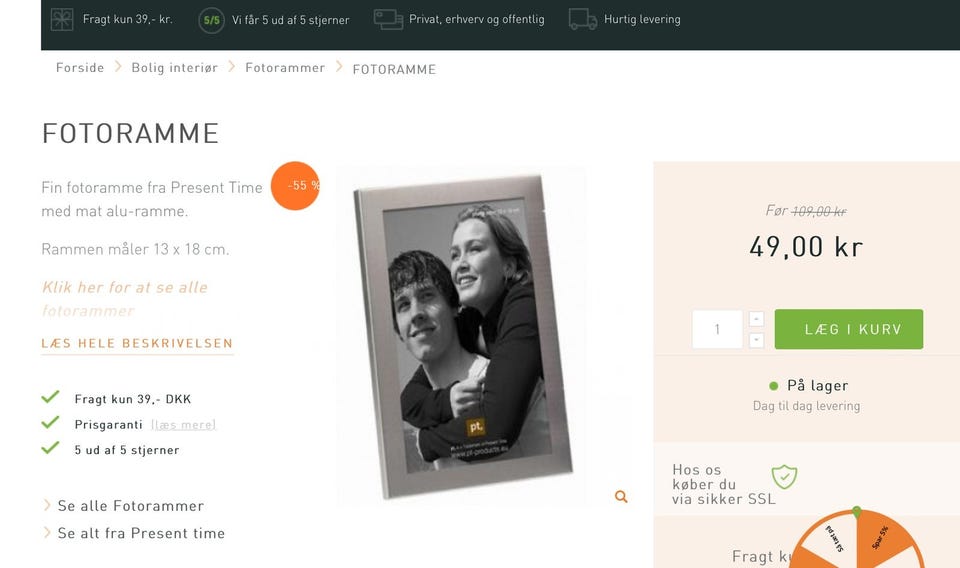Open Se alt fra Present time link
The height and width of the screenshot is (568, 960).
click(x=141, y=533)
